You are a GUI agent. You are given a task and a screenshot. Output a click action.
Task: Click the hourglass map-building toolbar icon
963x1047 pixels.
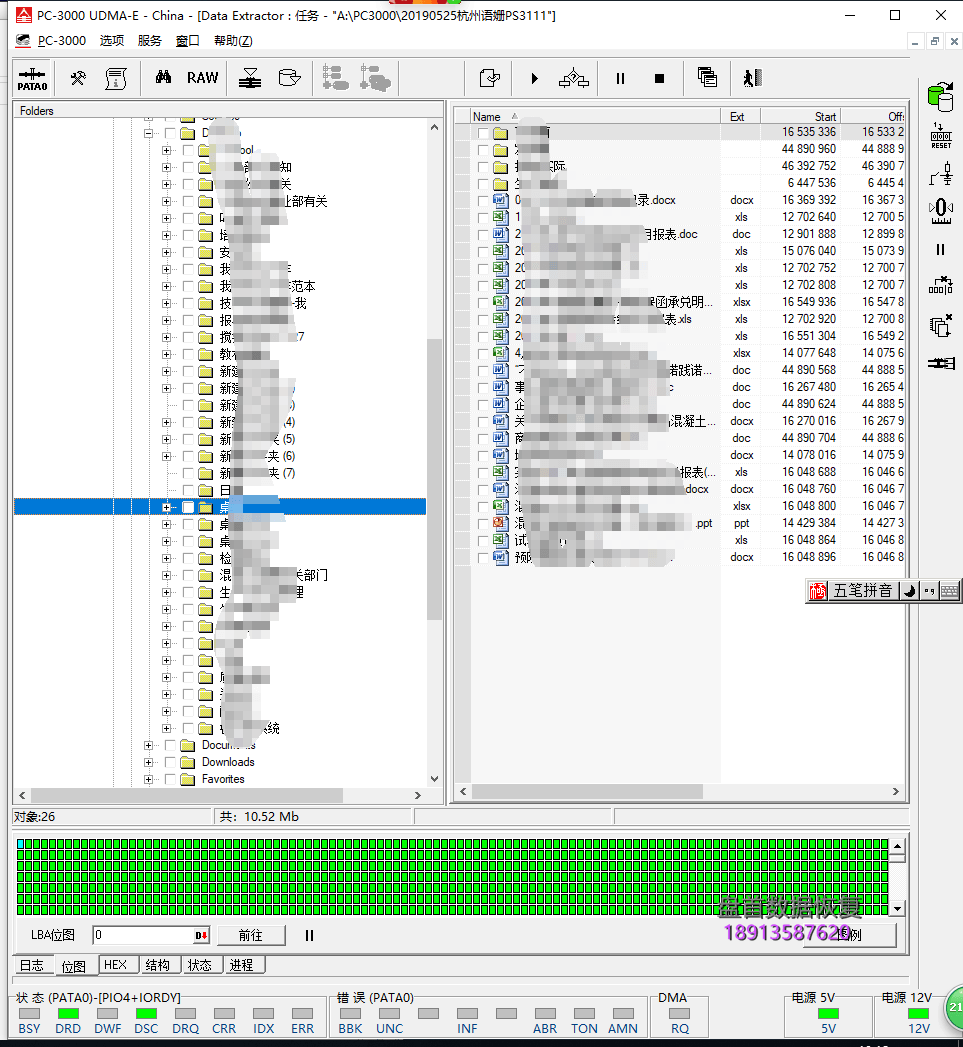point(250,78)
